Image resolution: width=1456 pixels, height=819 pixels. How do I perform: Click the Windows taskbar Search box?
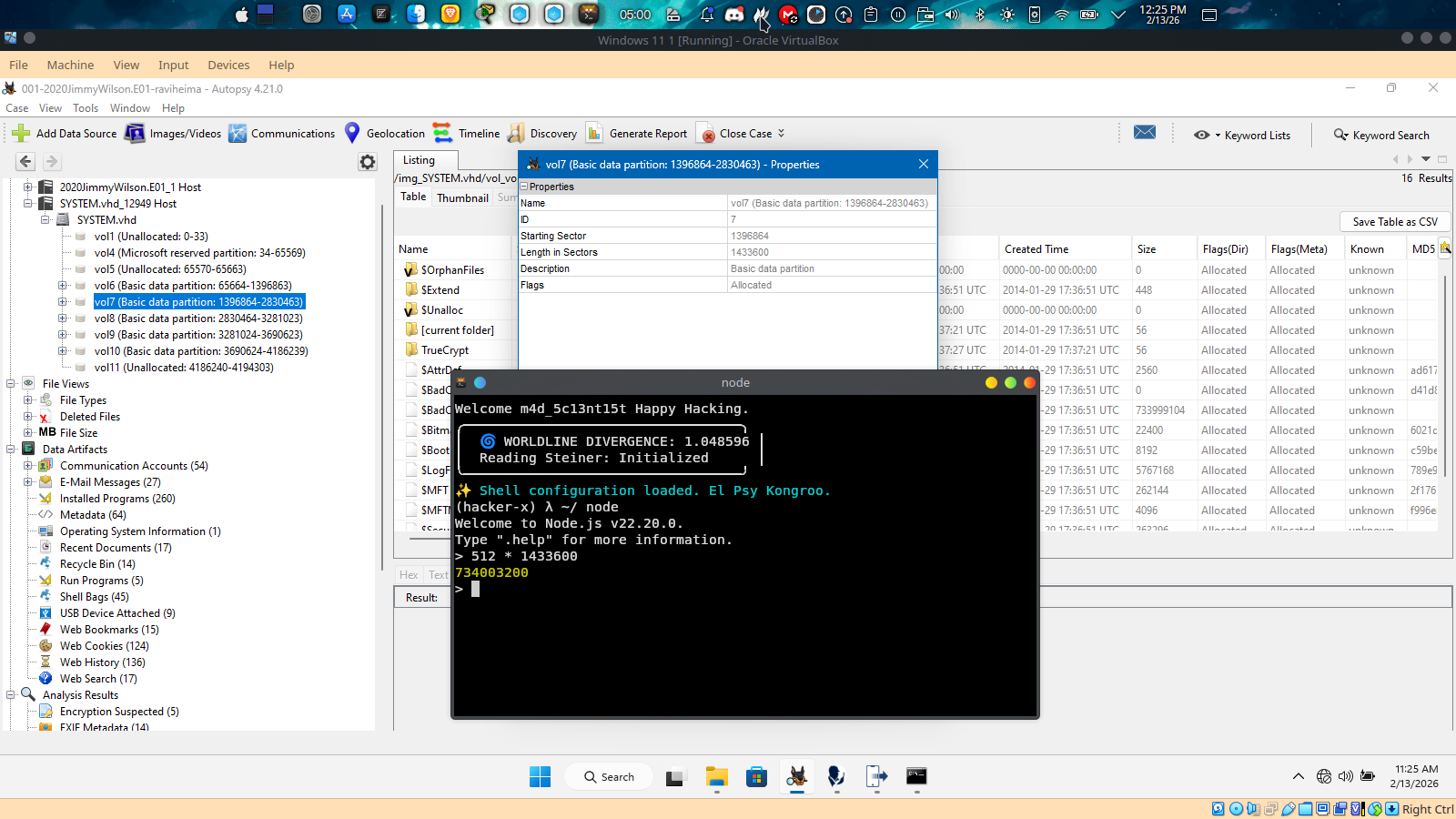(x=608, y=777)
